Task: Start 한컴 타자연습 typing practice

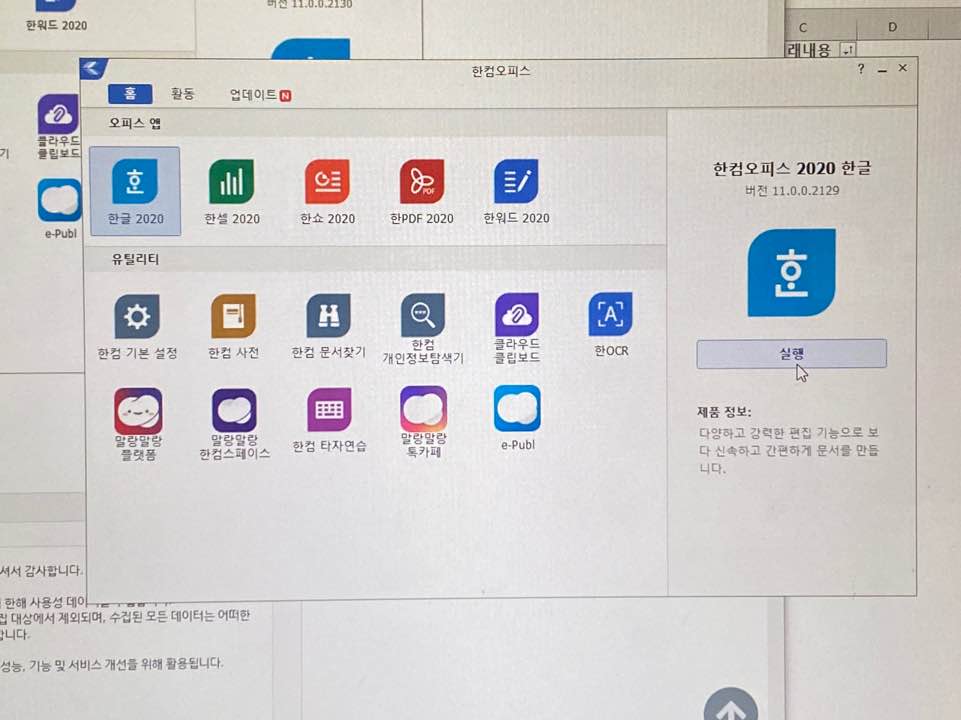Action: point(327,412)
